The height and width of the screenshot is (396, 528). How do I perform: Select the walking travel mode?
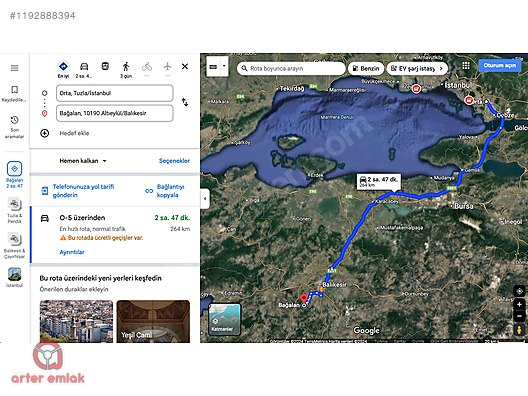[x=126, y=70]
